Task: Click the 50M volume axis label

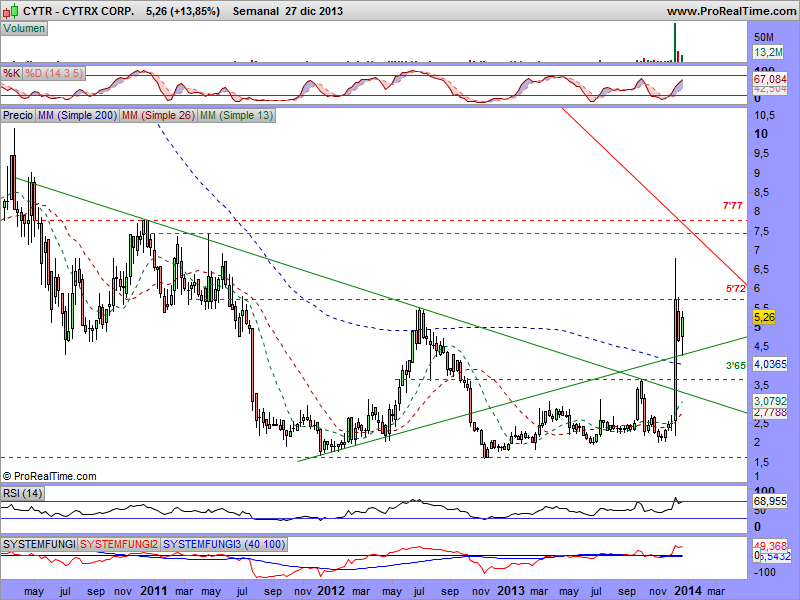Action: click(764, 37)
